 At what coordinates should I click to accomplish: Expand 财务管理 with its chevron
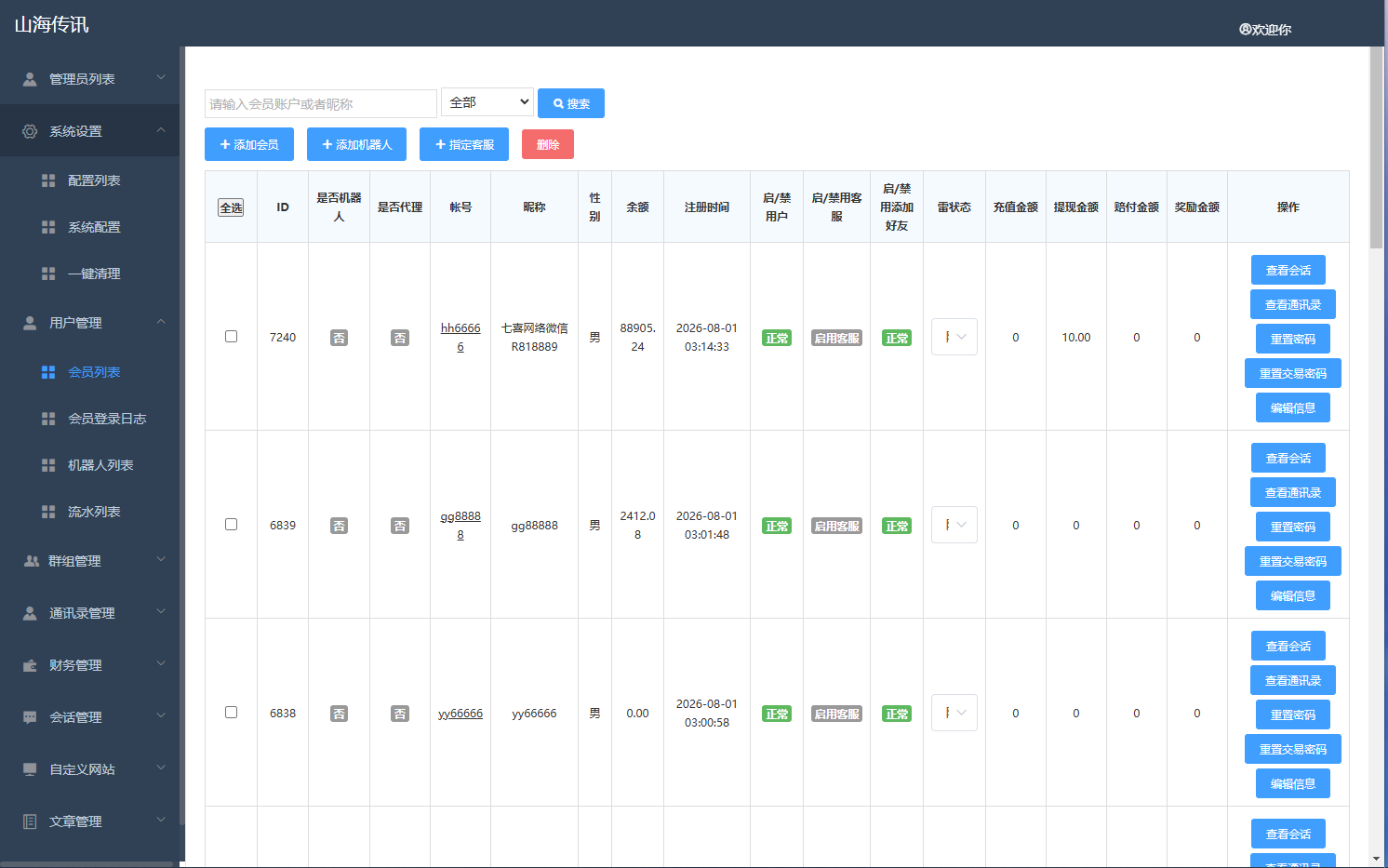161,664
